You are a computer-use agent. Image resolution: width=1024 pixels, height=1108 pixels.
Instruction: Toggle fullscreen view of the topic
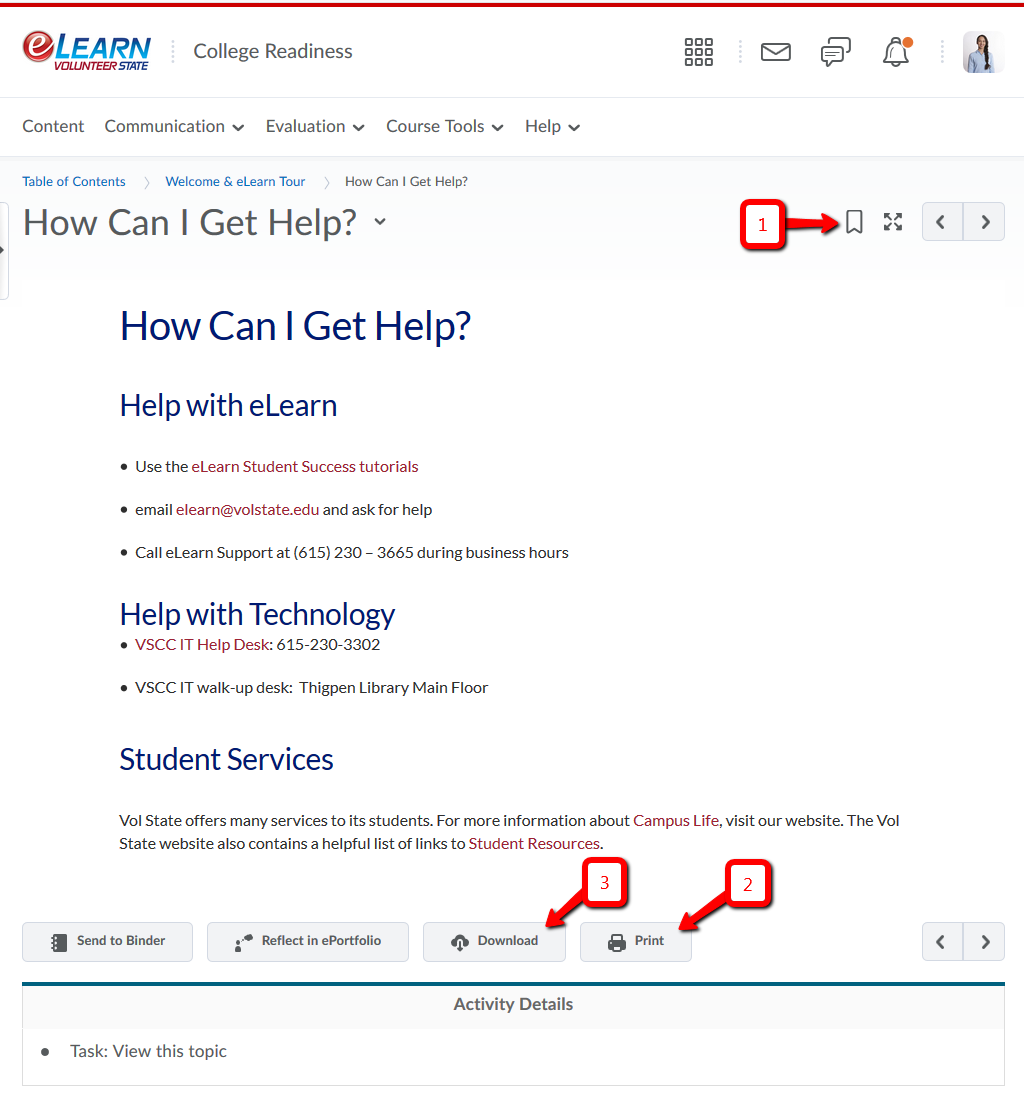click(893, 222)
